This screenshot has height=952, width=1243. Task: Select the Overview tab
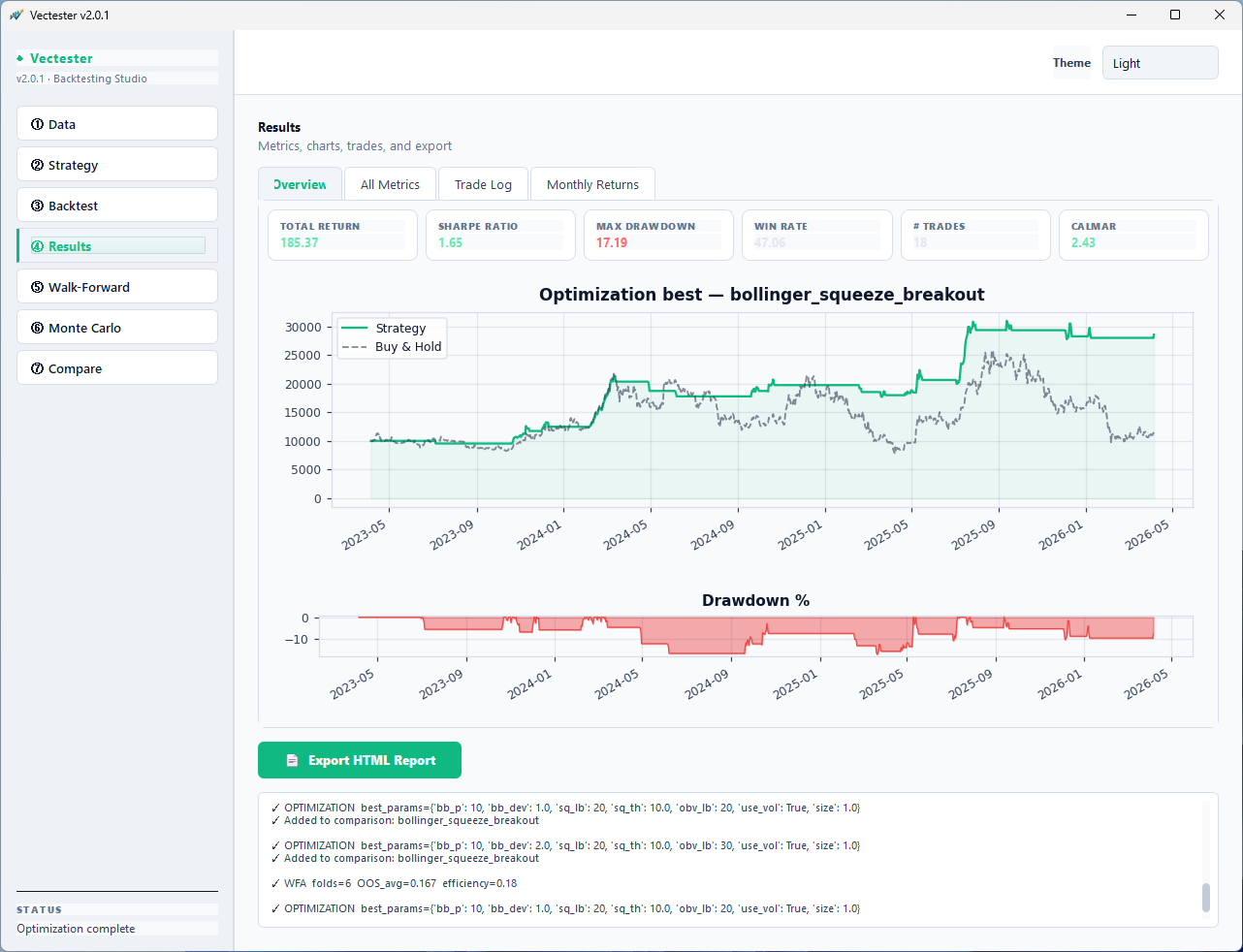coord(300,183)
